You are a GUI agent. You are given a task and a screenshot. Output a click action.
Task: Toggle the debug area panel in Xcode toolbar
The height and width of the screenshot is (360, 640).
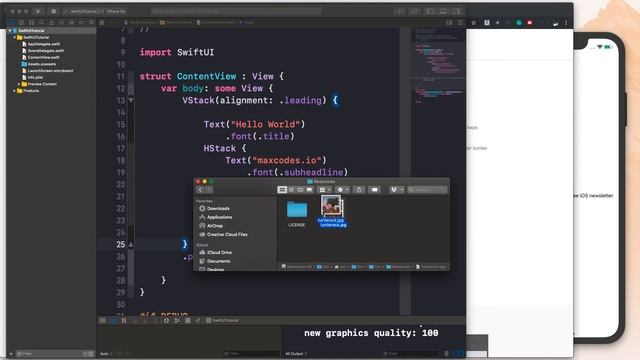[443, 11]
